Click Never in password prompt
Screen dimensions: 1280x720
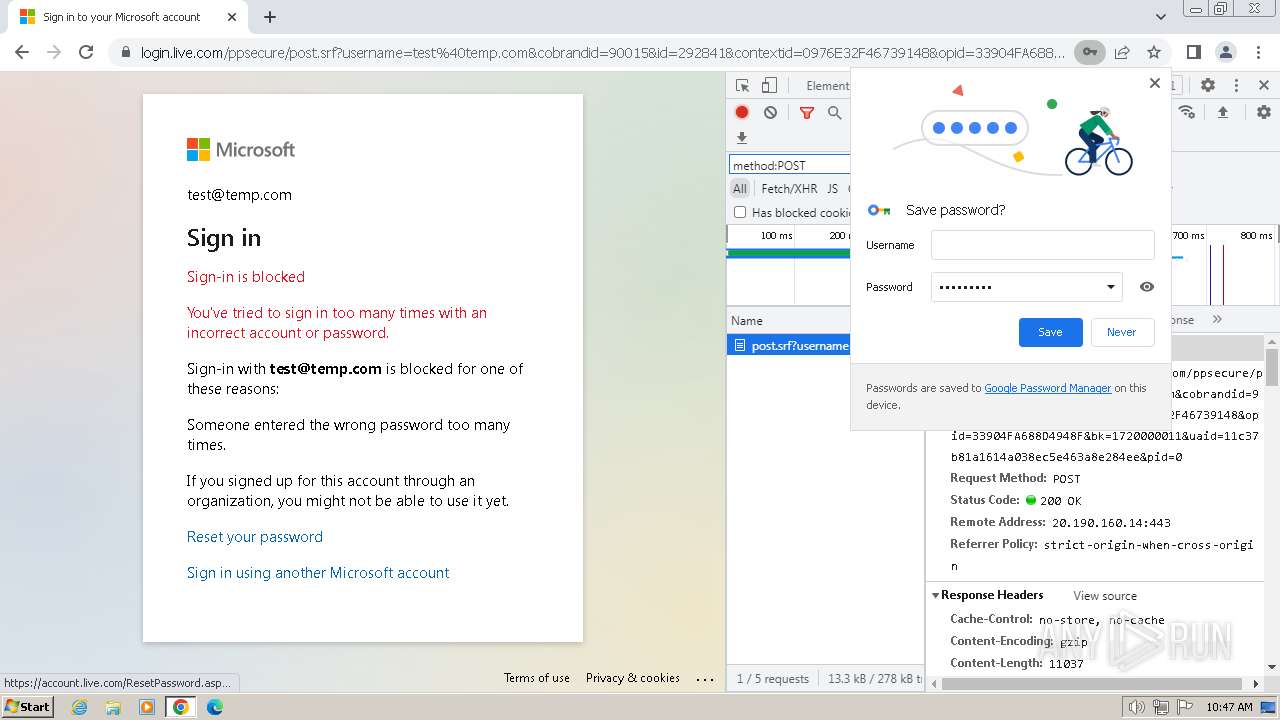1121,332
